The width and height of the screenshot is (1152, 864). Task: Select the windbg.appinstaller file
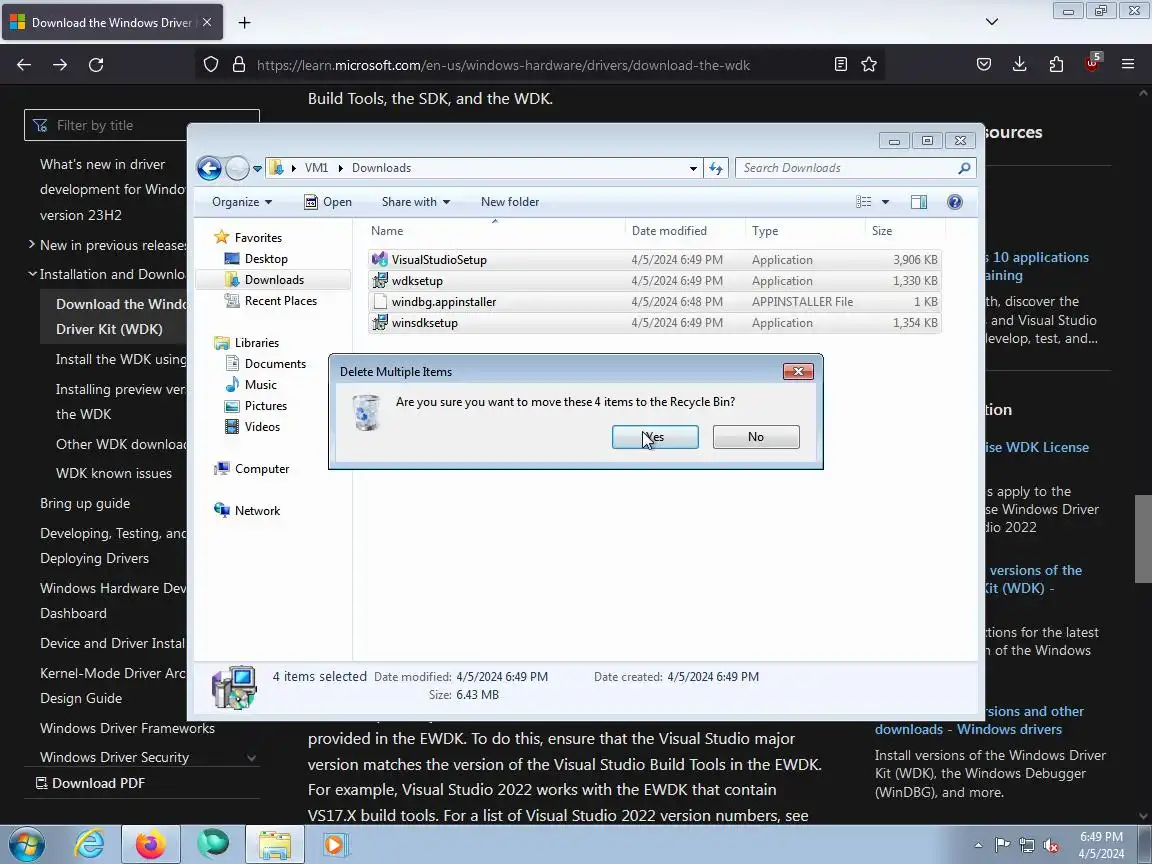click(655, 301)
